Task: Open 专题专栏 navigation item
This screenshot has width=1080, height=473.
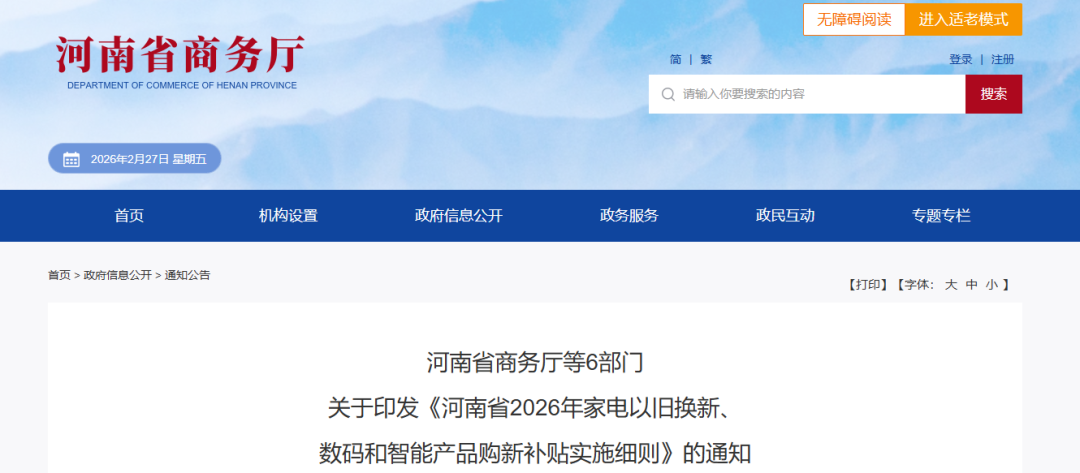Action: [941, 216]
